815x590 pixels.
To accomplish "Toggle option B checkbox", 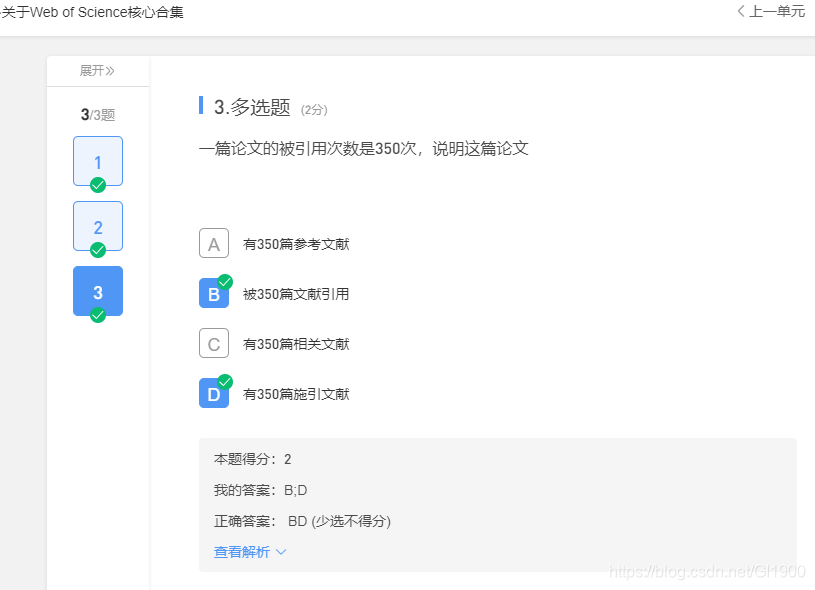I will tap(214, 293).
